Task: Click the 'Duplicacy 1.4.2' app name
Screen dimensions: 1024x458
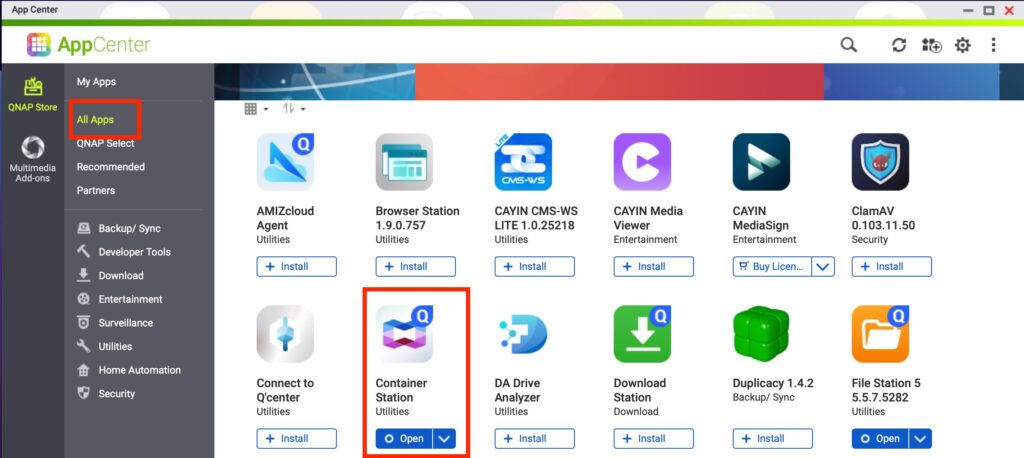Action: (x=773, y=383)
